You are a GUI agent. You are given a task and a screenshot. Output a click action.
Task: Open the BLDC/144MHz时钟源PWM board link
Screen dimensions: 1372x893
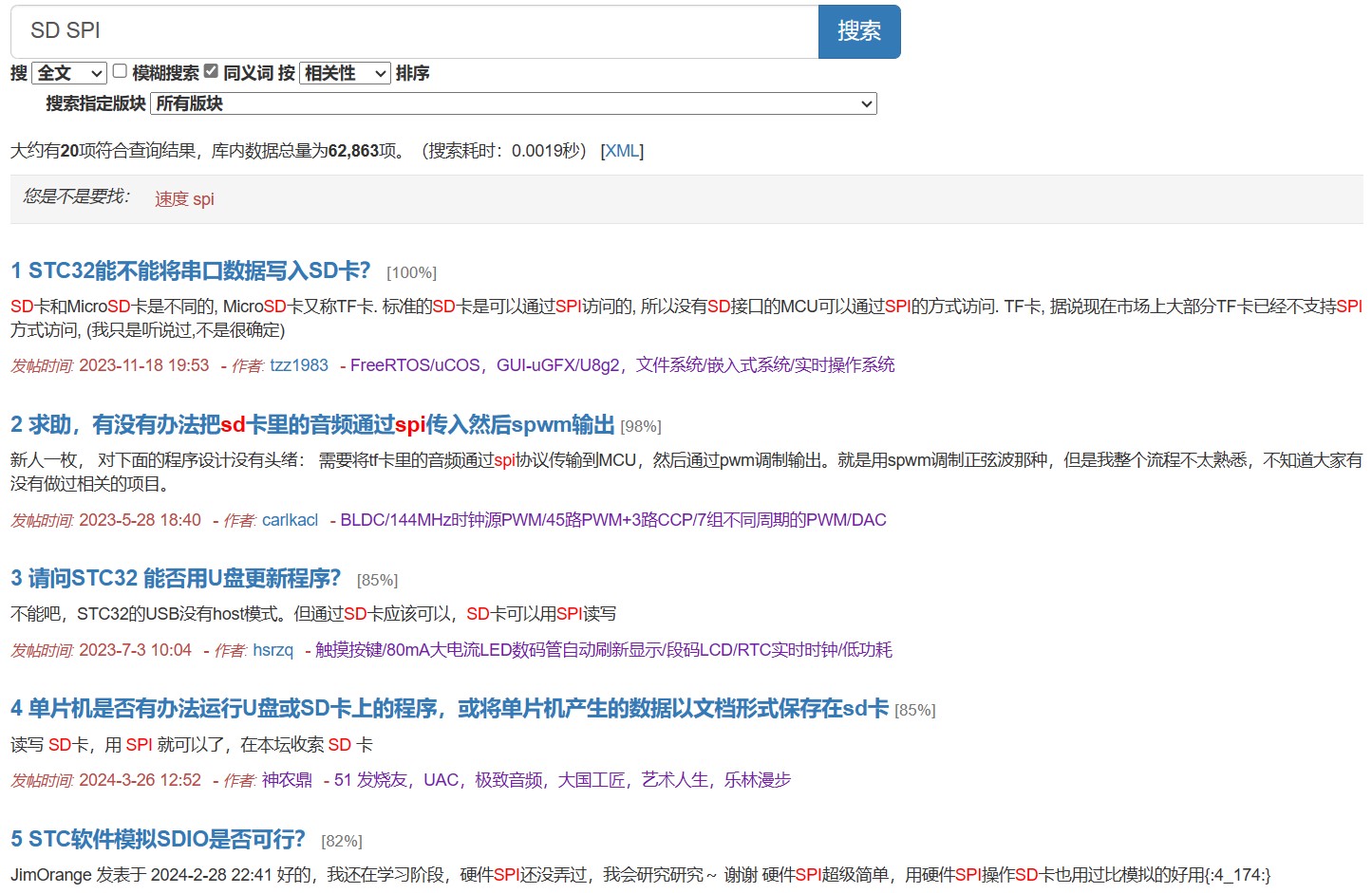point(613,520)
